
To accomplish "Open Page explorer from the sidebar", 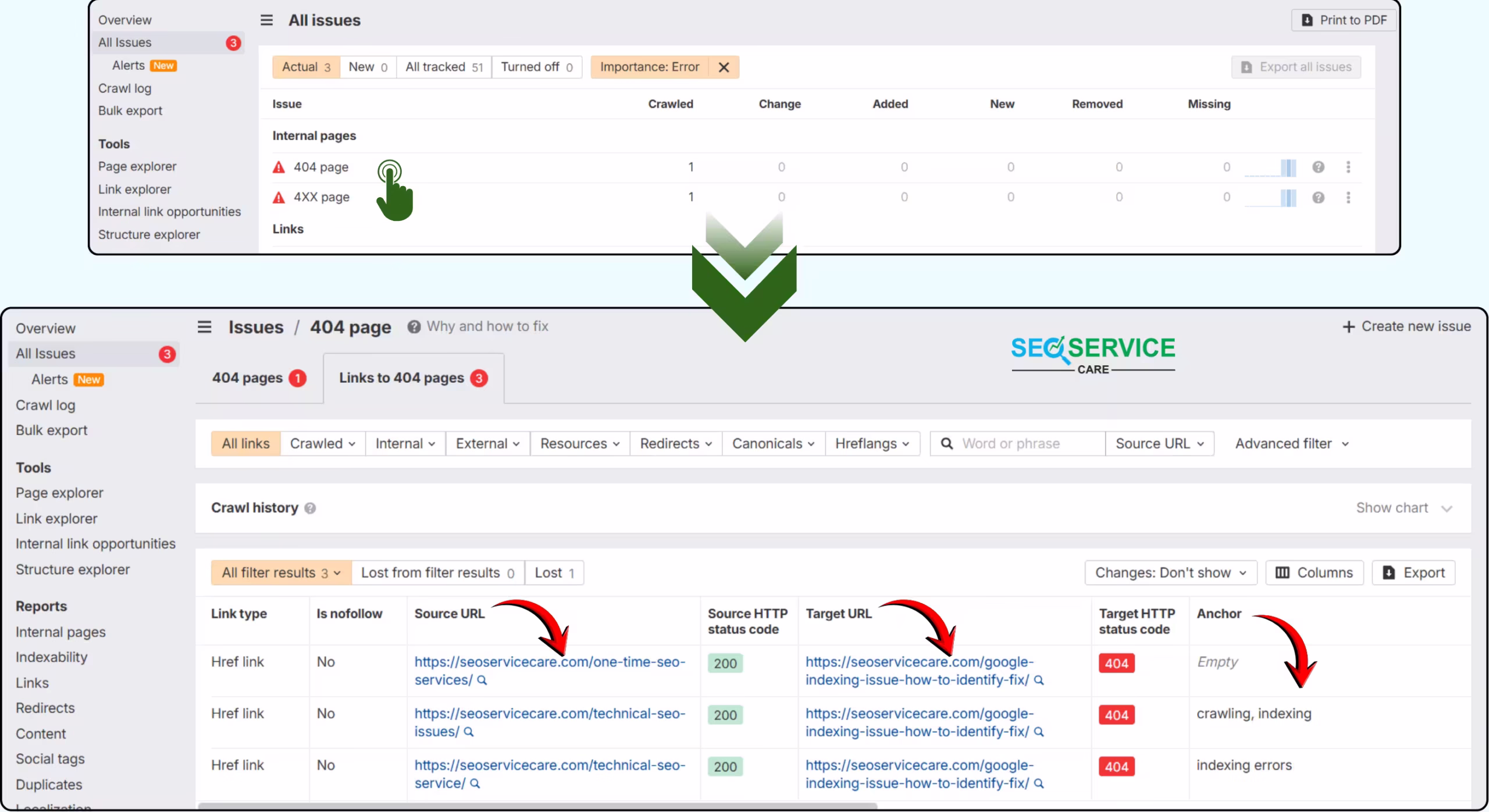I will (x=59, y=492).
